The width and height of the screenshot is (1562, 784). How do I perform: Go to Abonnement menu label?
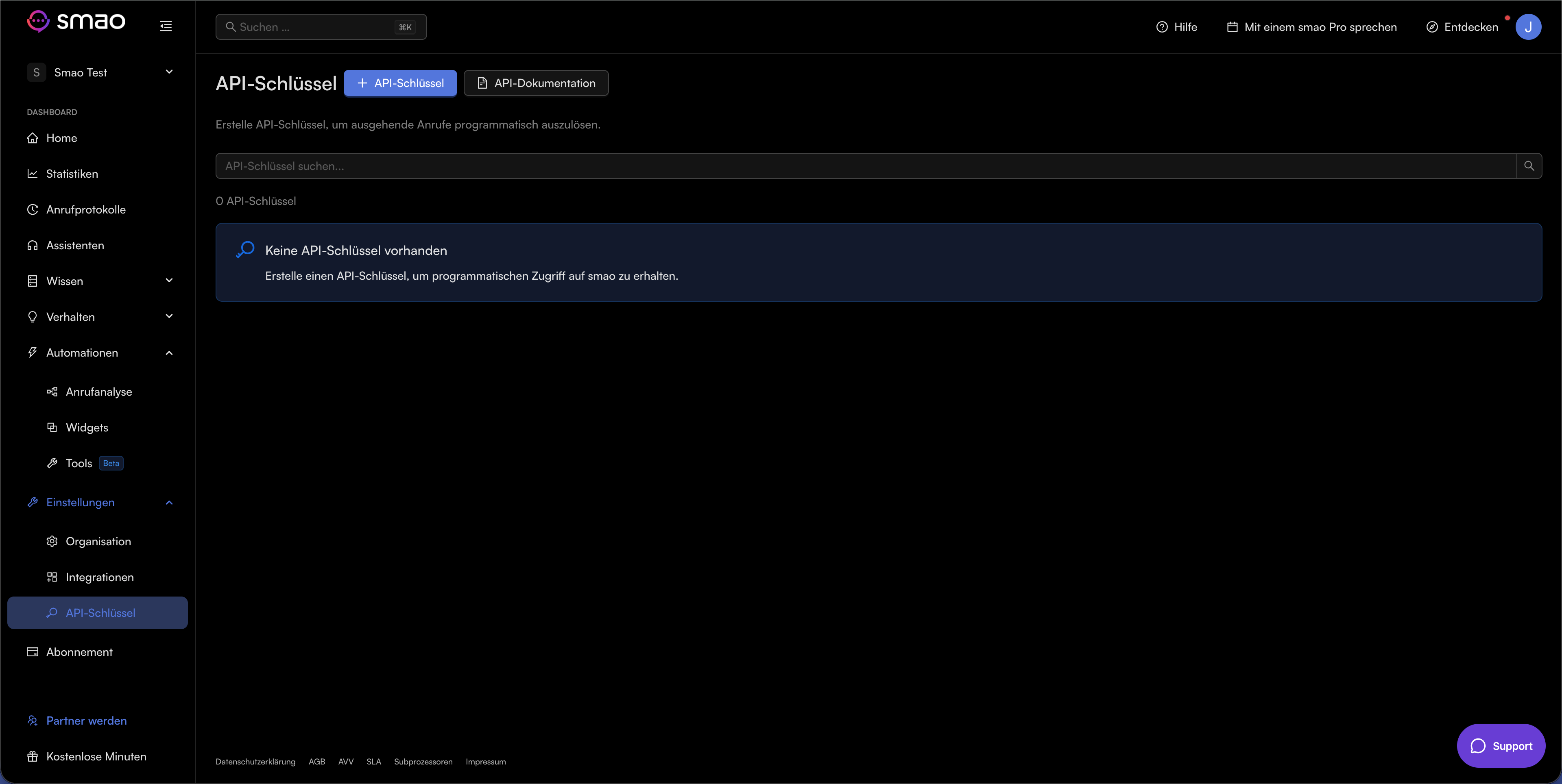point(79,652)
